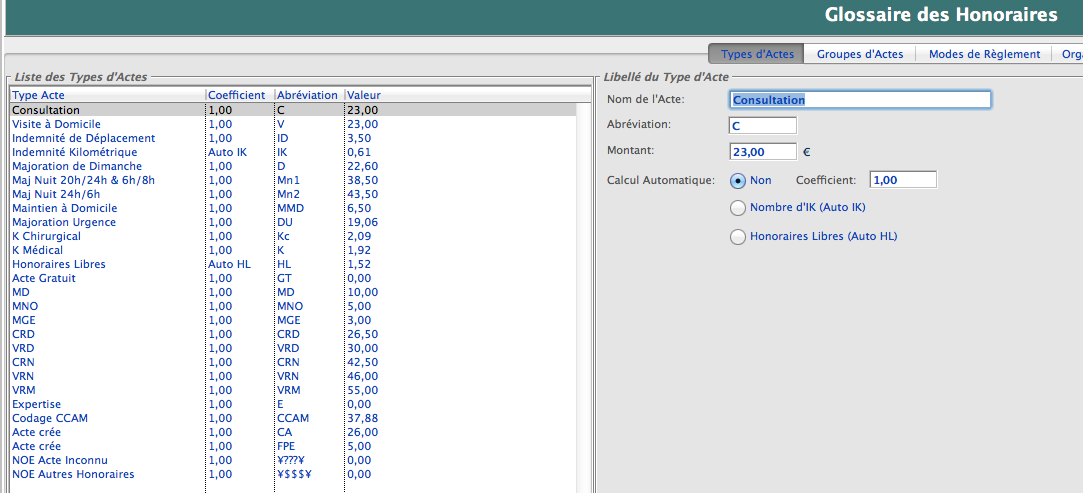Sort by the Abréviation column header

coord(309,95)
